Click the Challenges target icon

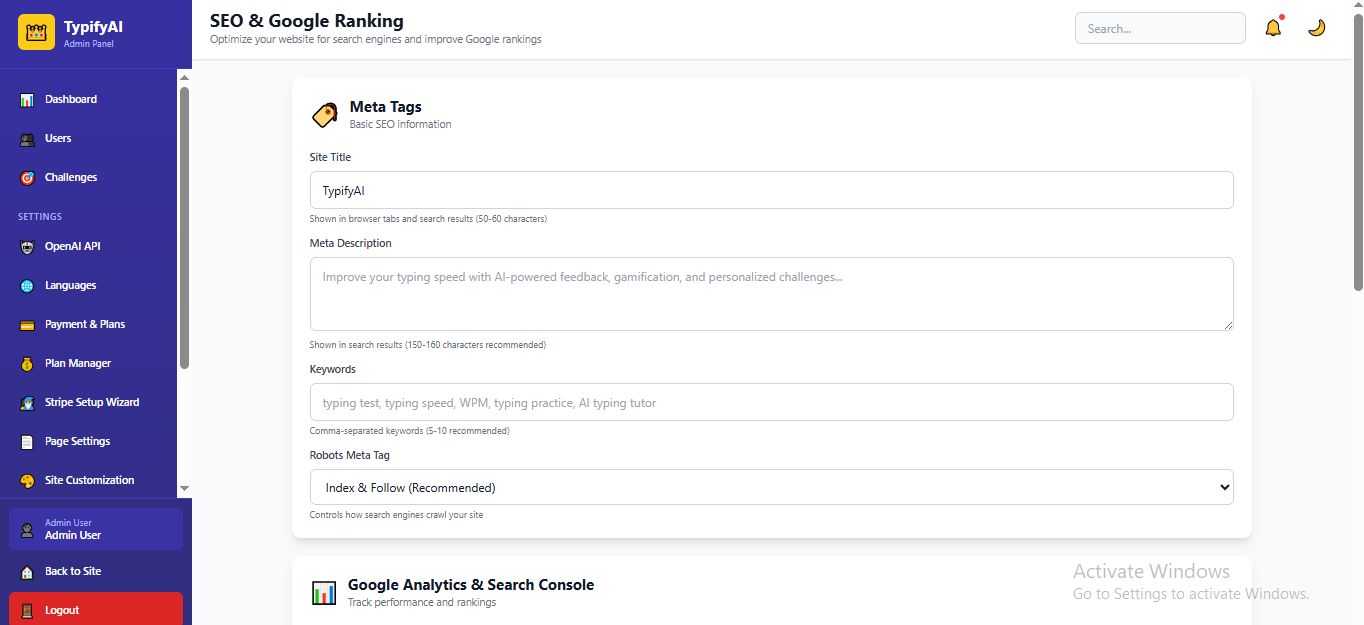click(27, 178)
